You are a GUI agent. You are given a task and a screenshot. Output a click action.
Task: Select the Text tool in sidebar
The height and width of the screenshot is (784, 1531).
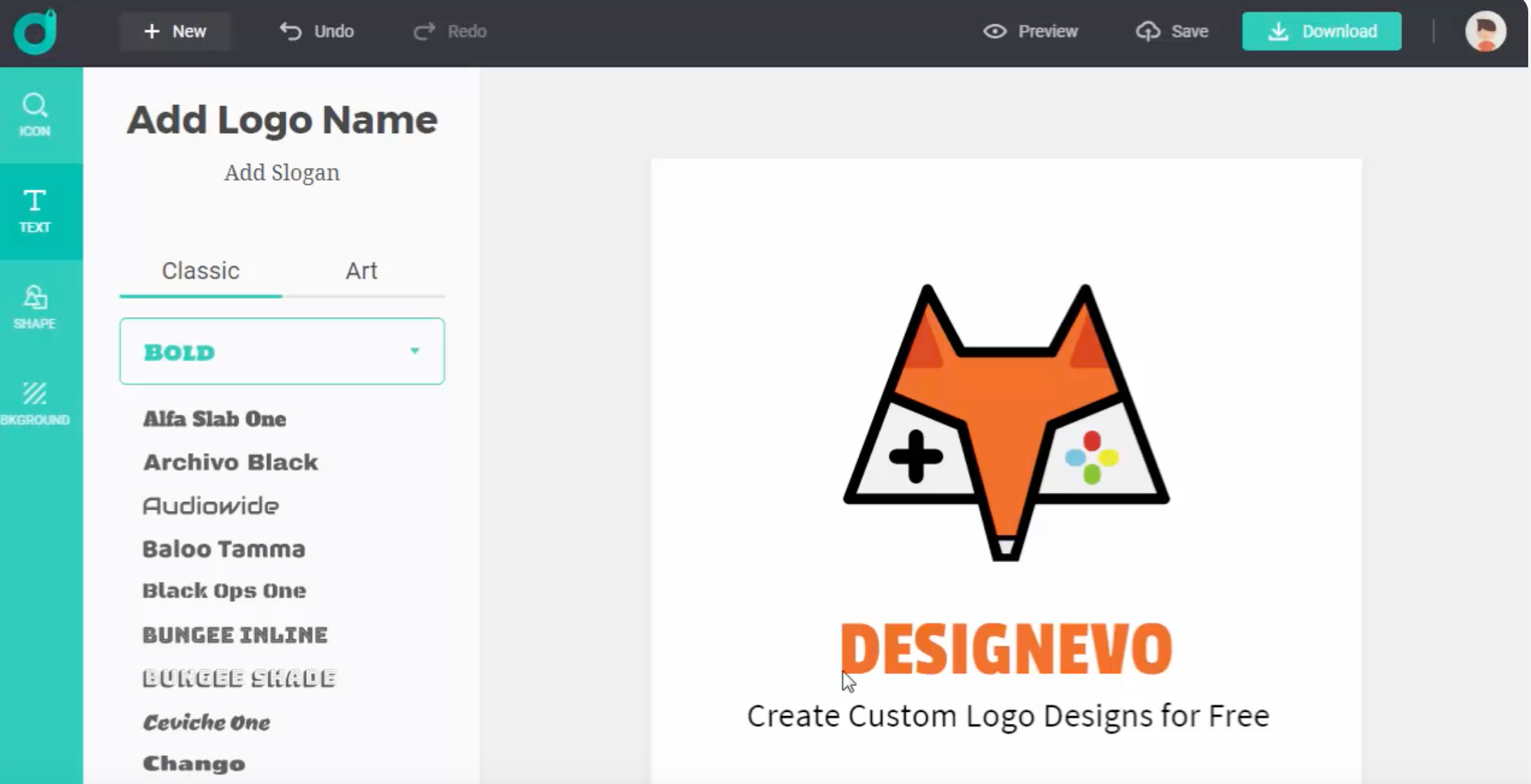[x=34, y=210]
